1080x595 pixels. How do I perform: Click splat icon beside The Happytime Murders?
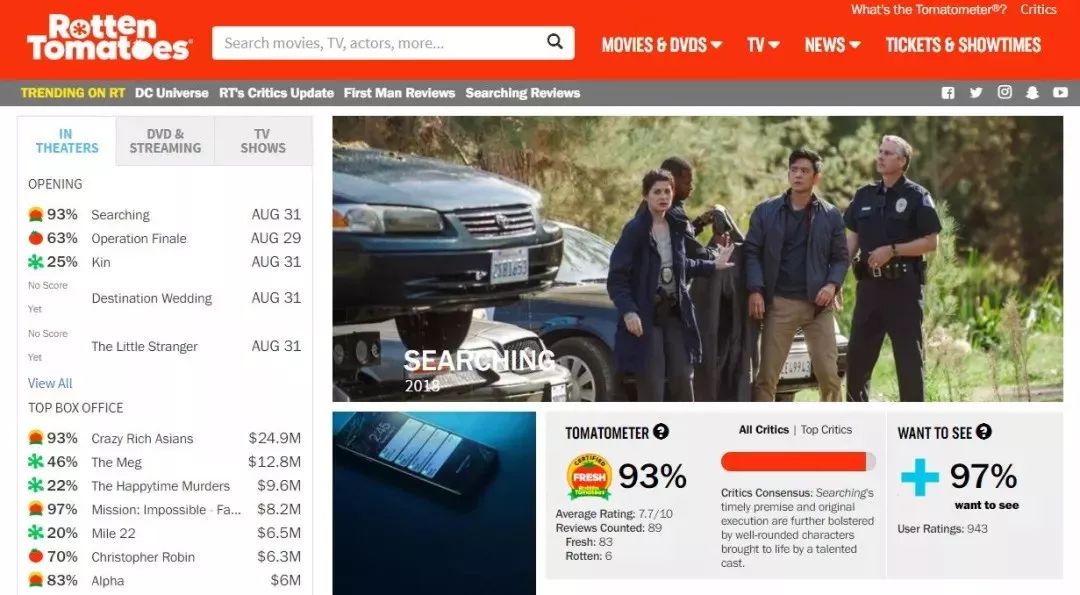[36, 486]
